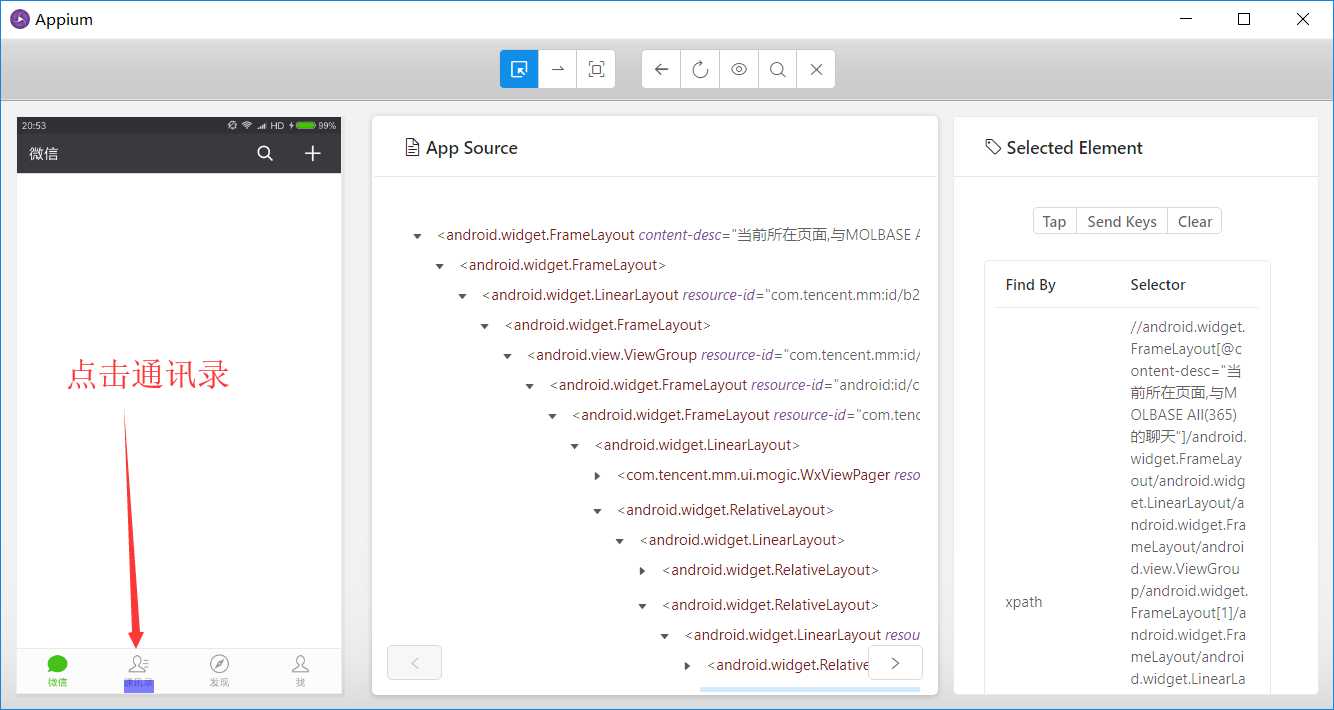Click the Back arrow toolbar button
This screenshot has width=1334, height=710.
pos(661,69)
